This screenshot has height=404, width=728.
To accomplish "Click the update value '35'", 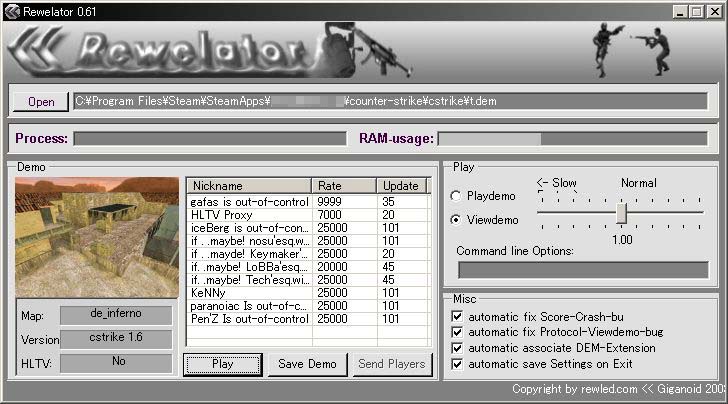I will pos(388,202).
